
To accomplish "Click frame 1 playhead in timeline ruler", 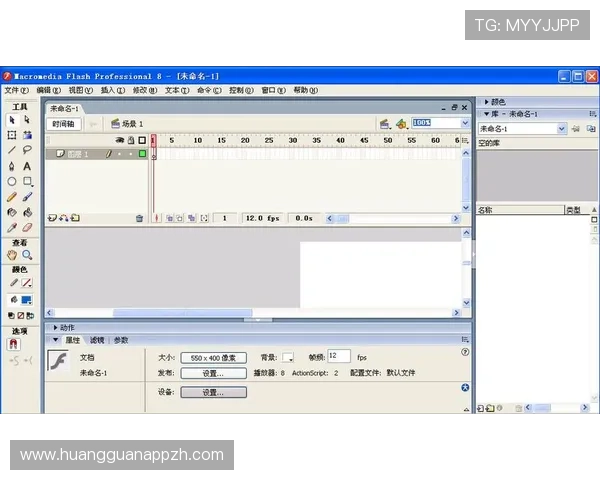I will tap(153, 140).
